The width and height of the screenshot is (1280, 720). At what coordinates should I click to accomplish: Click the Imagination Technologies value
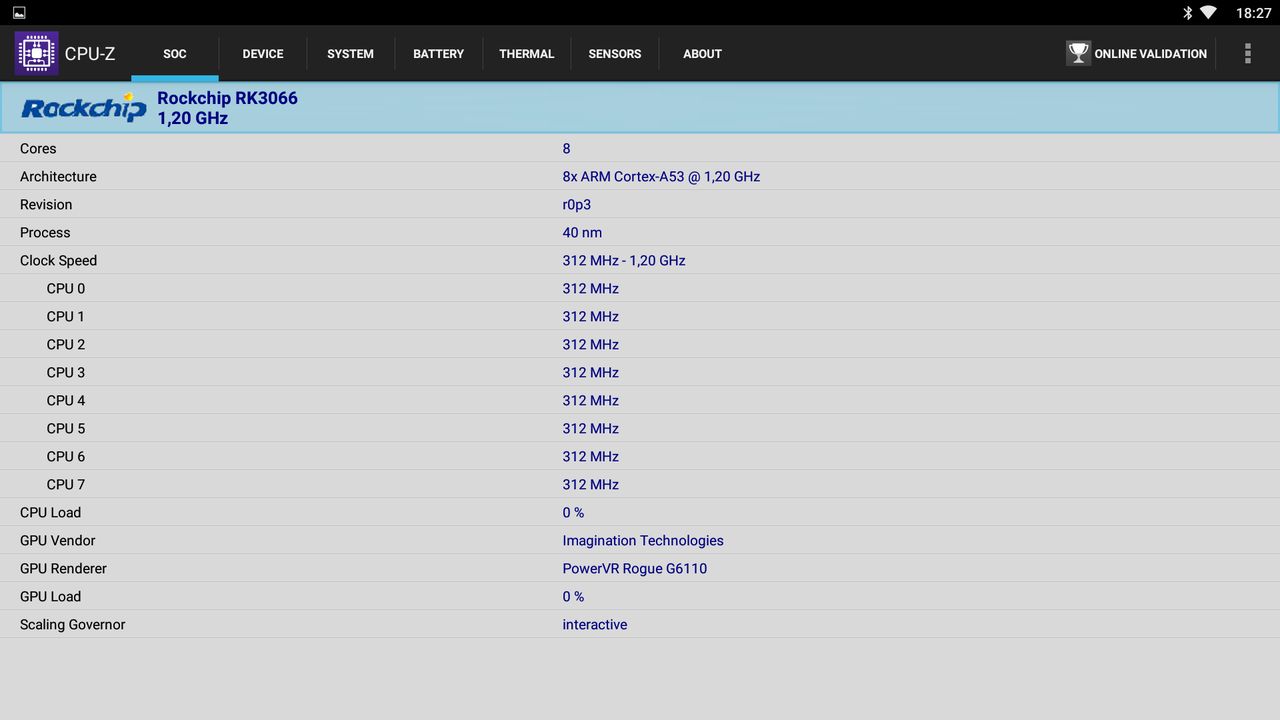click(643, 541)
